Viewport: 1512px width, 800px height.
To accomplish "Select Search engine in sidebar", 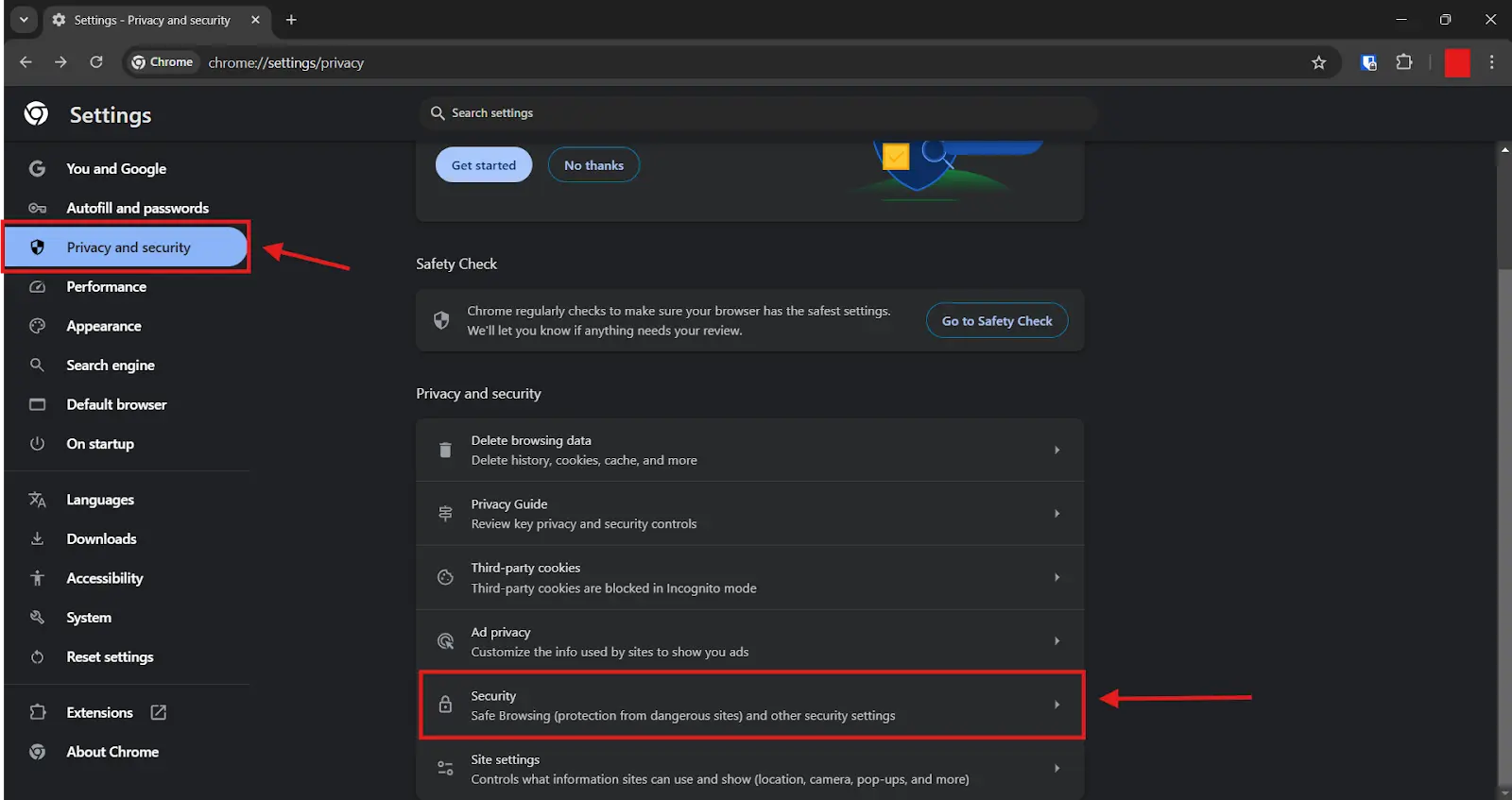I will tap(110, 366).
